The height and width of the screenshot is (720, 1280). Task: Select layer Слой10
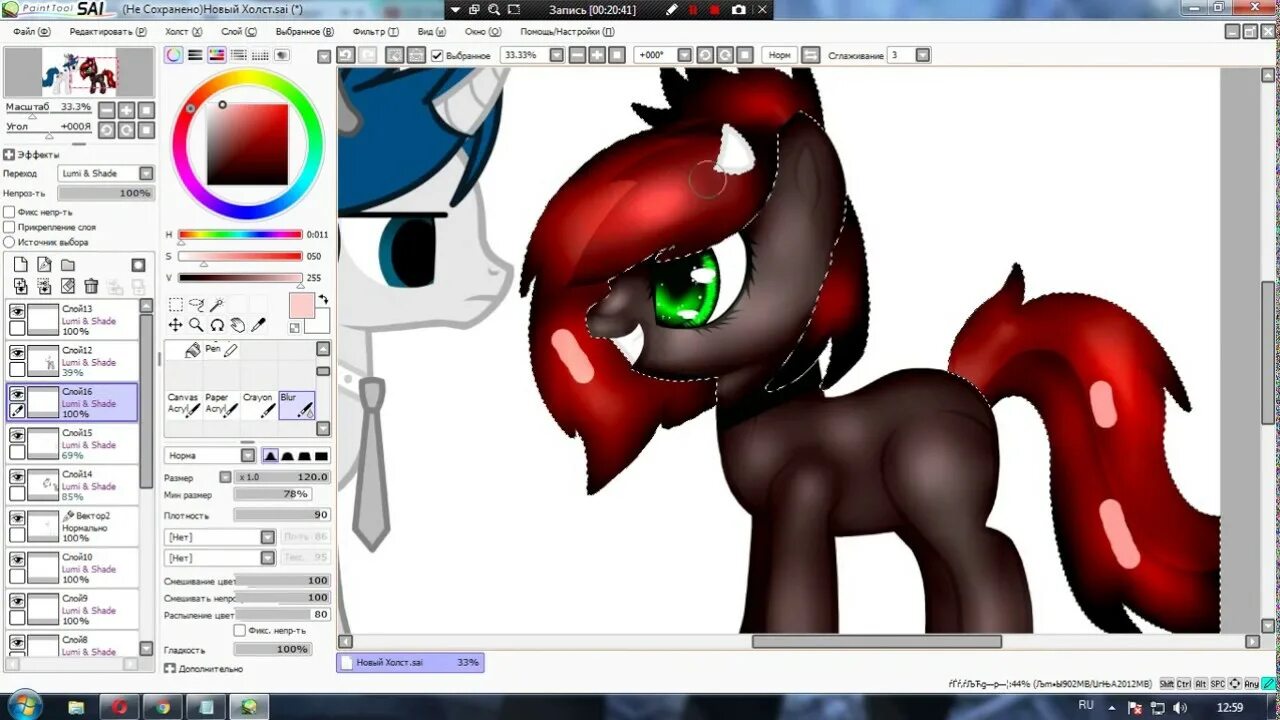pos(72,567)
